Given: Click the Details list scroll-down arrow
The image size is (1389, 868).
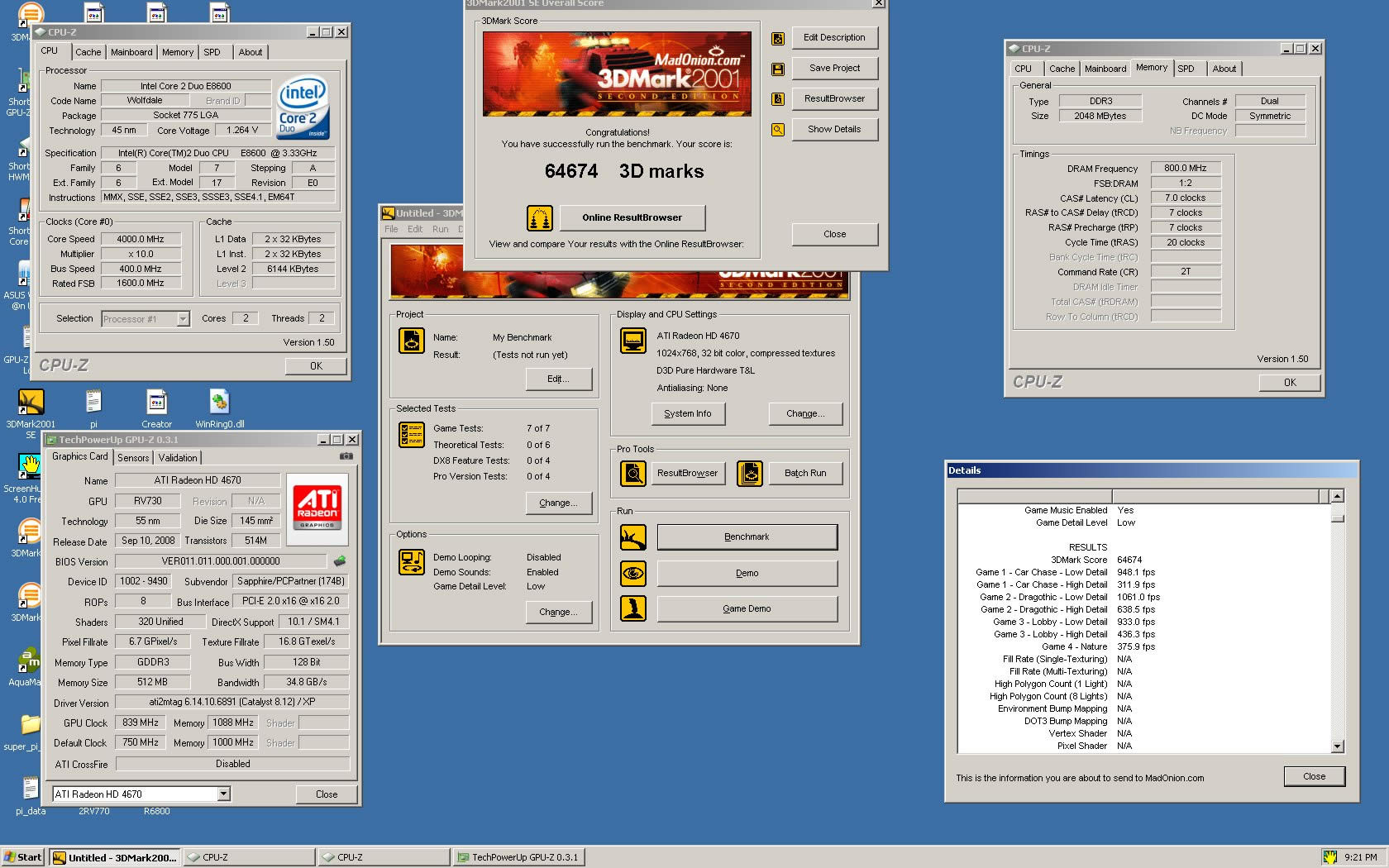Looking at the screenshot, I should (x=1337, y=746).
